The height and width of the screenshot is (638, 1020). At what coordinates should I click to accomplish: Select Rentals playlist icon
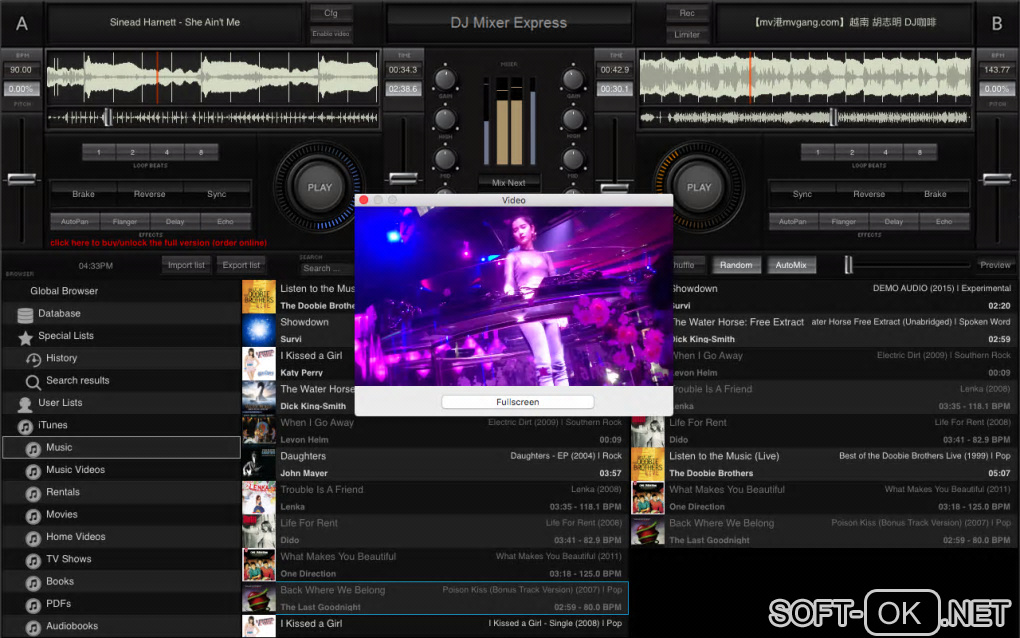coord(33,494)
